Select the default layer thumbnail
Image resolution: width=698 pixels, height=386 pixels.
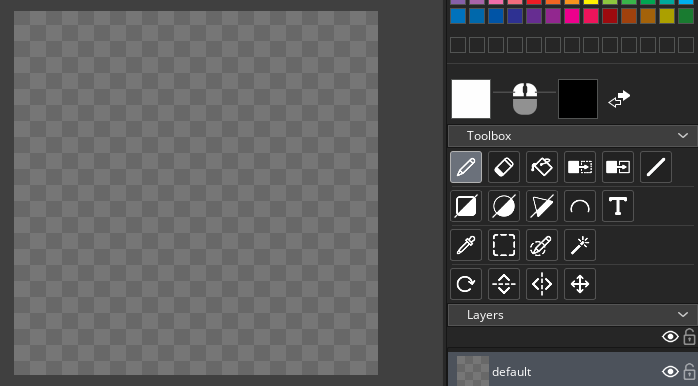[x=473, y=371]
